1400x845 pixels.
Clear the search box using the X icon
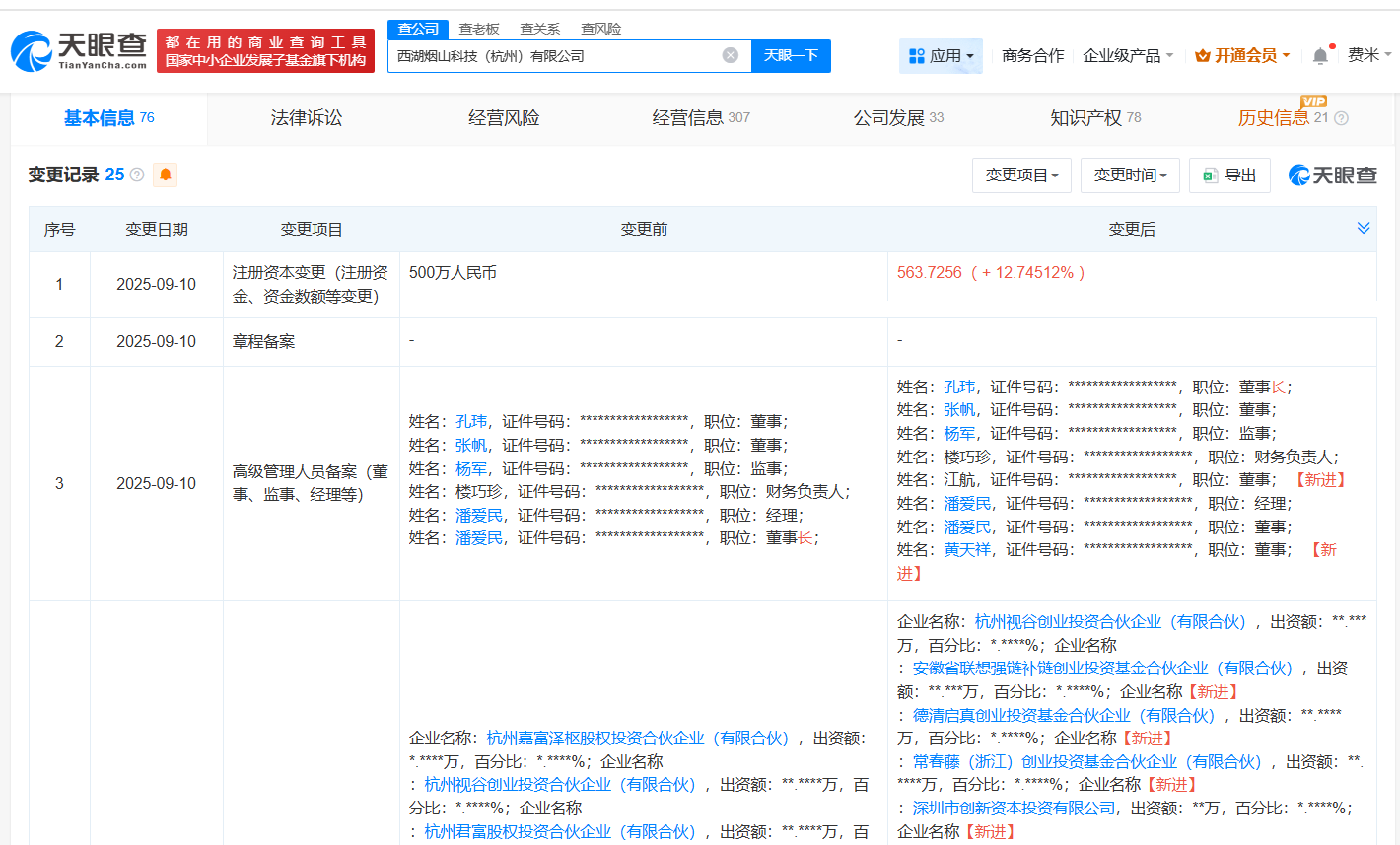[730, 56]
